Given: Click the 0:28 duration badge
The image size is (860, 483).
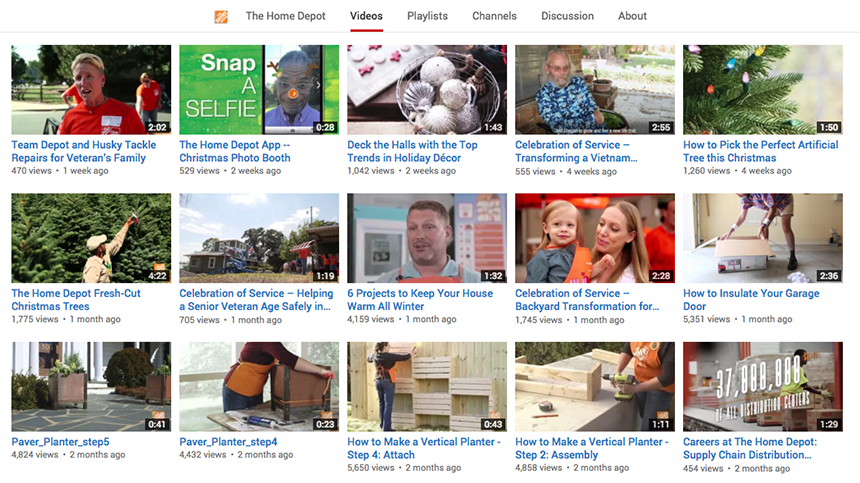Looking at the screenshot, I should [x=325, y=127].
